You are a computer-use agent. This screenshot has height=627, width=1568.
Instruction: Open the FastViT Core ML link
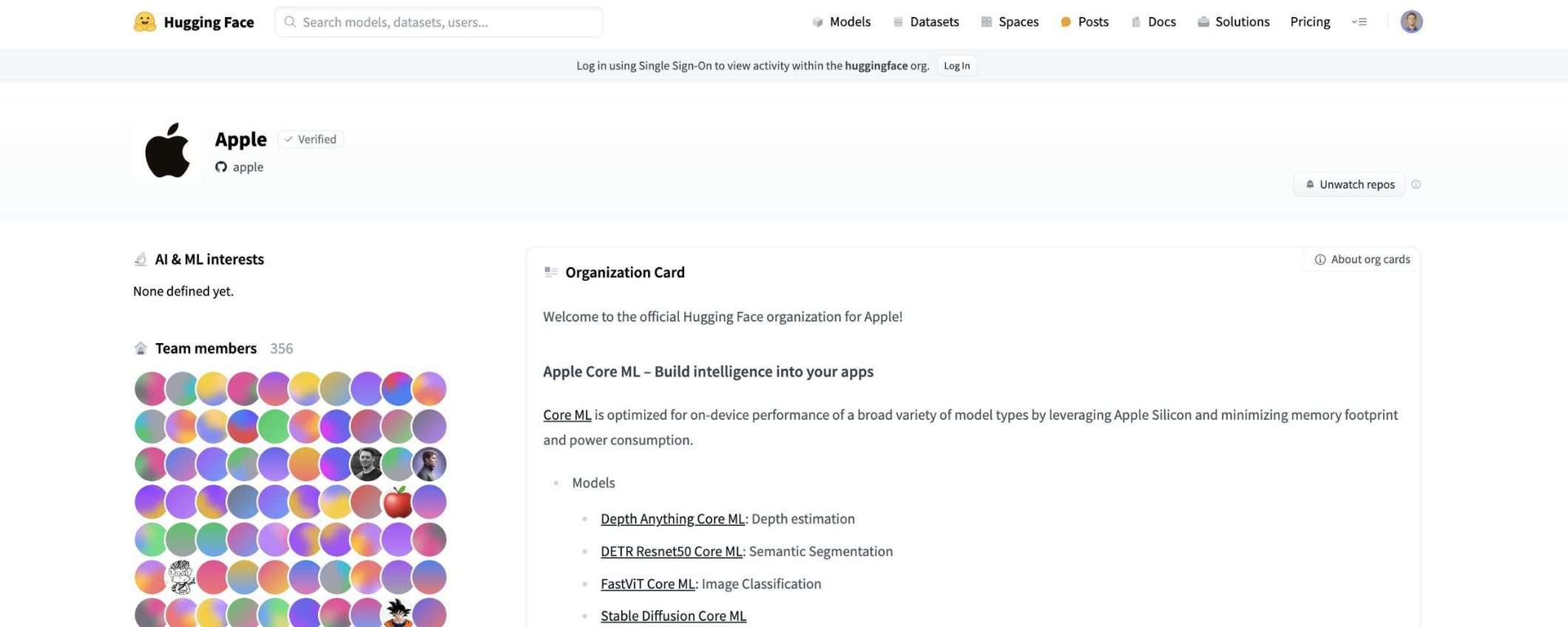[x=648, y=584]
